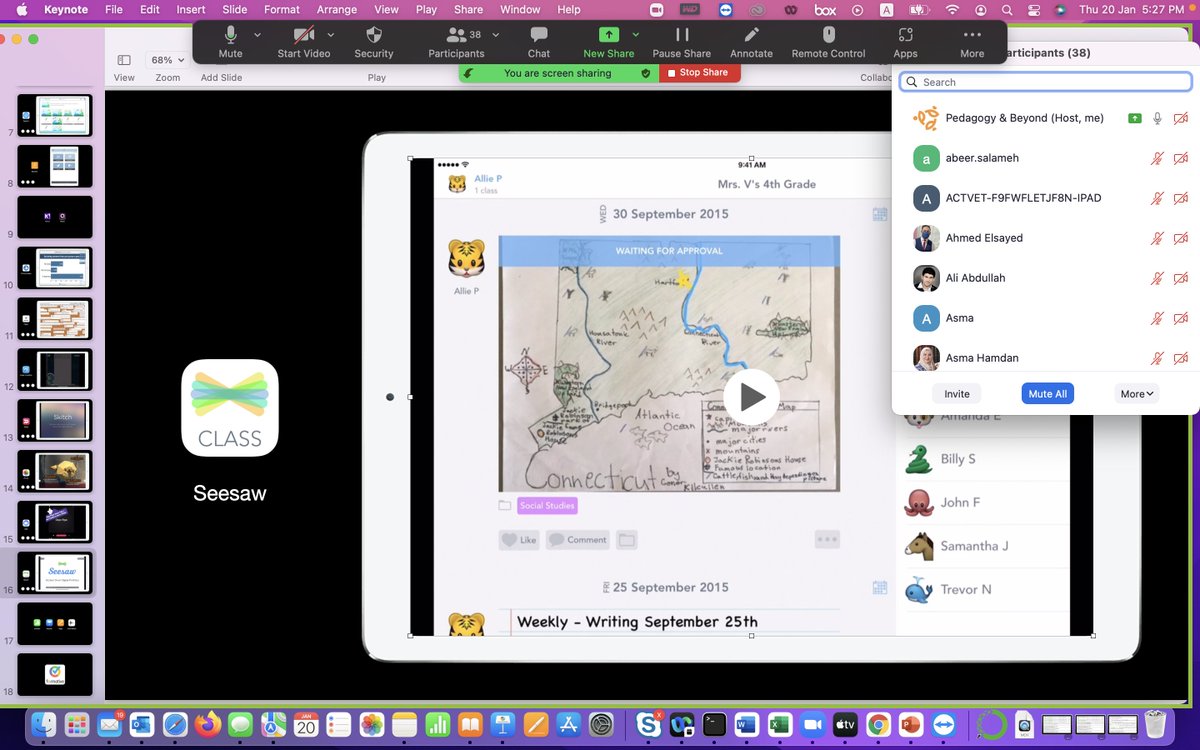The height and width of the screenshot is (750, 1200).
Task: Toggle abeer.salameh muted microphone icon
Action: point(1157,158)
